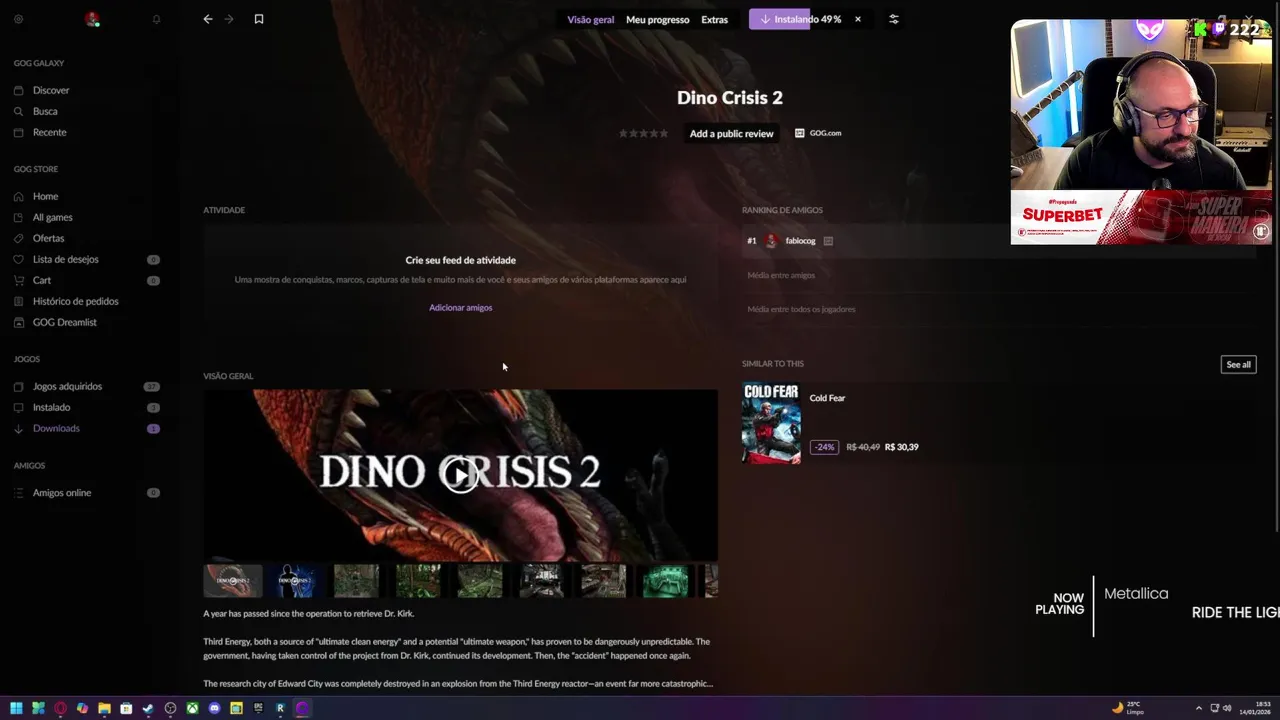Open All games in the store
This screenshot has width=1280, height=720.
point(52,217)
